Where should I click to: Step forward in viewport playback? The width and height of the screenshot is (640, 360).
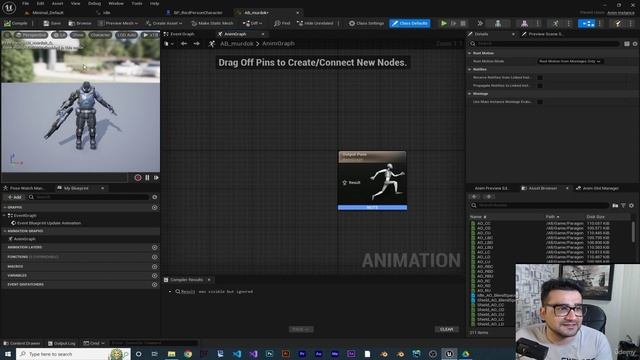(x=156, y=178)
